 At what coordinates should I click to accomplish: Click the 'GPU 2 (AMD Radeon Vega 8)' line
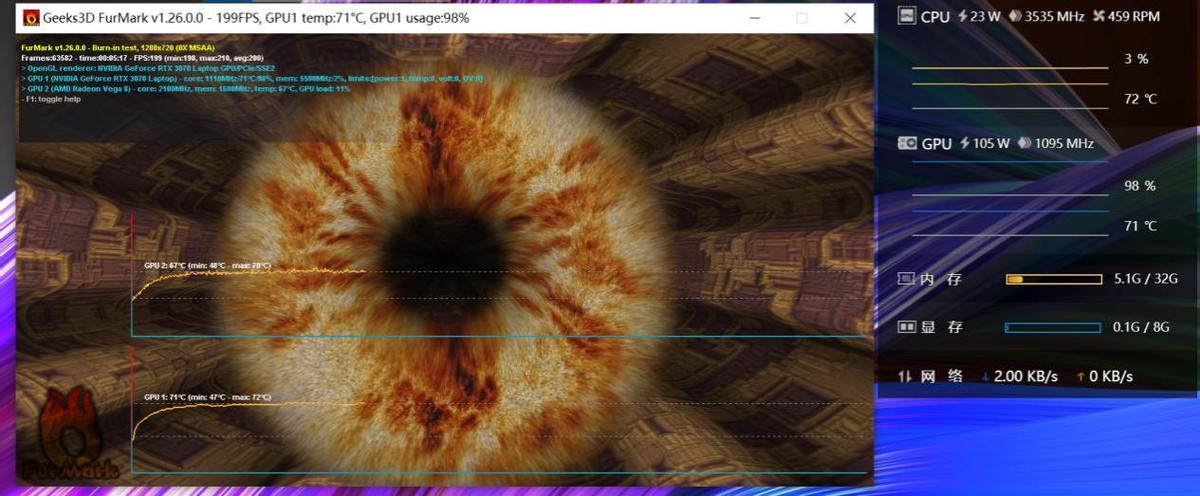click(x=185, y=88)
